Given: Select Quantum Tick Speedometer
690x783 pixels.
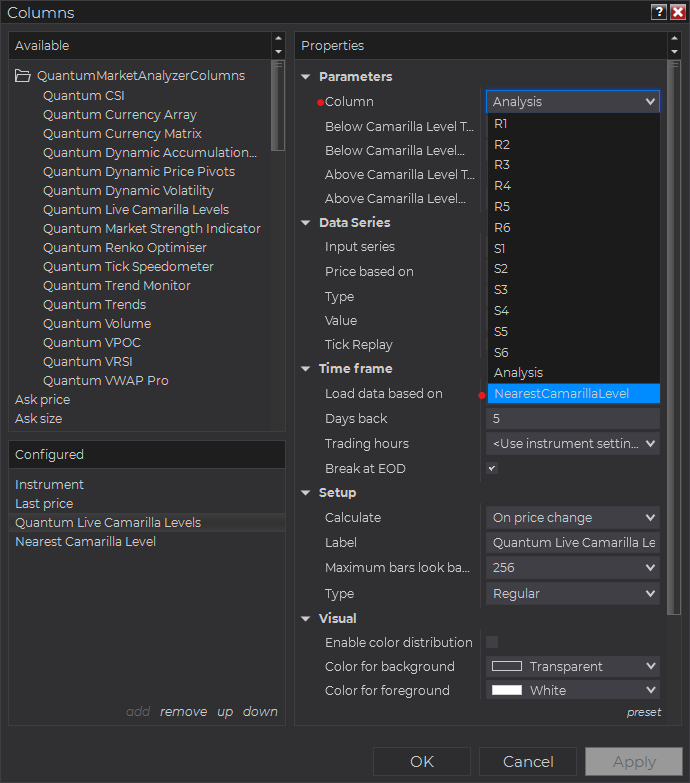Looking at the screenshot, I should 128,267.
